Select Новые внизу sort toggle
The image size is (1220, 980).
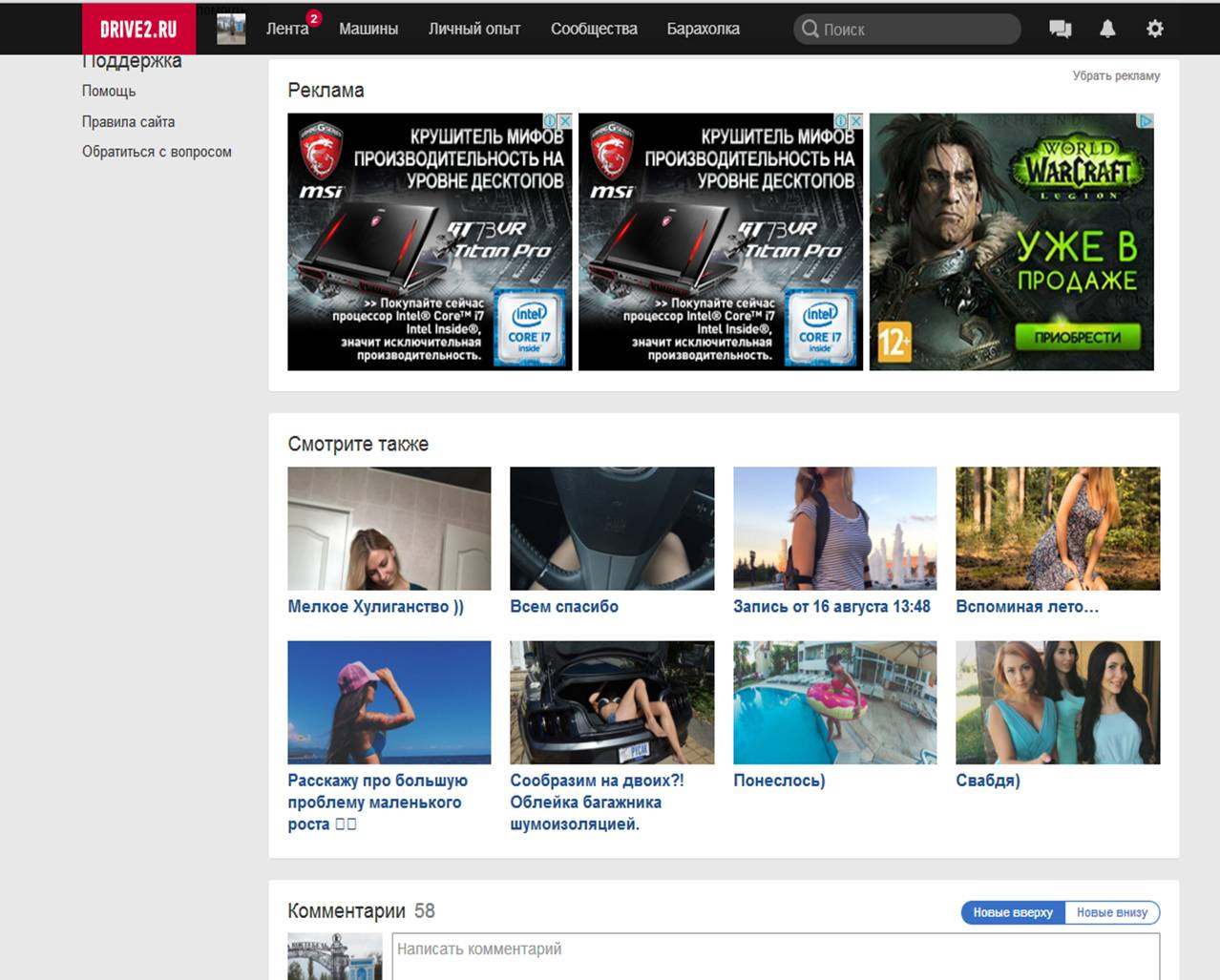click(1112, 912)
